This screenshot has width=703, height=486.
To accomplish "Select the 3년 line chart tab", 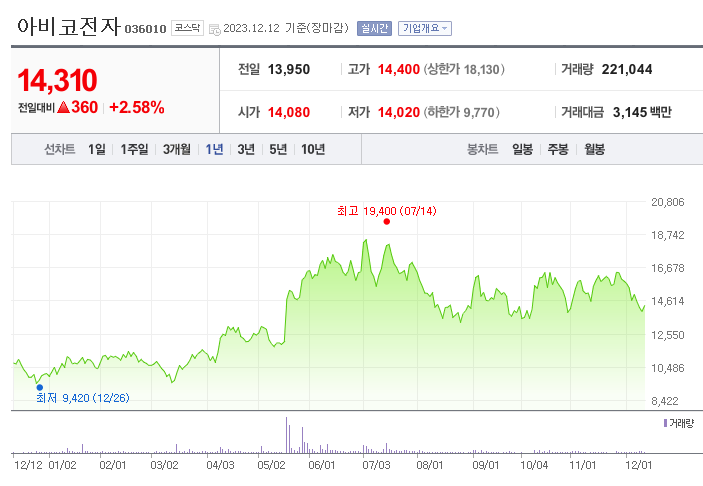I will coord(246,149).
